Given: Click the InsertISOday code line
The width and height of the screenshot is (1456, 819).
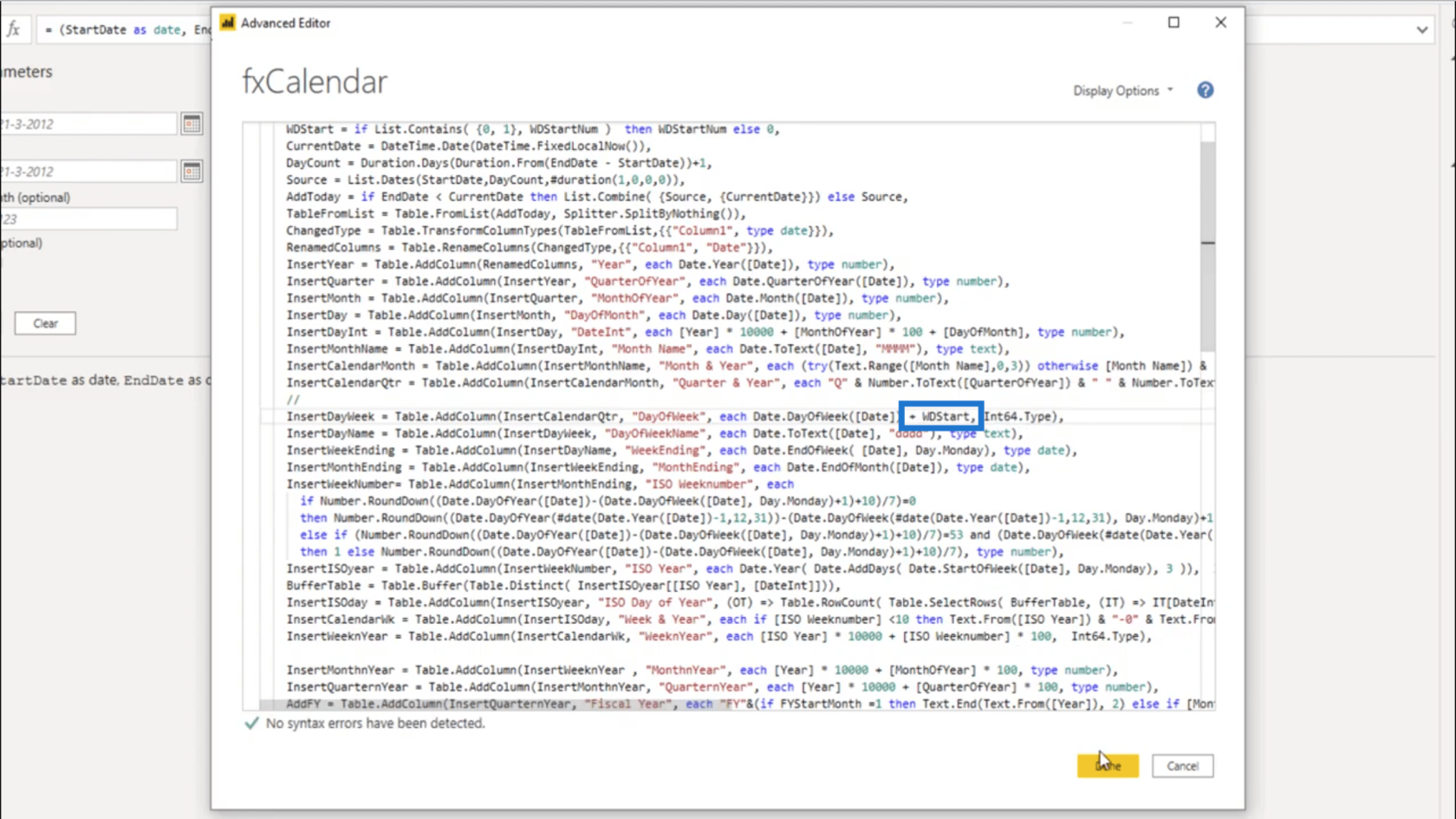Looking at the screenshot, I should click(x=750, y=603).
